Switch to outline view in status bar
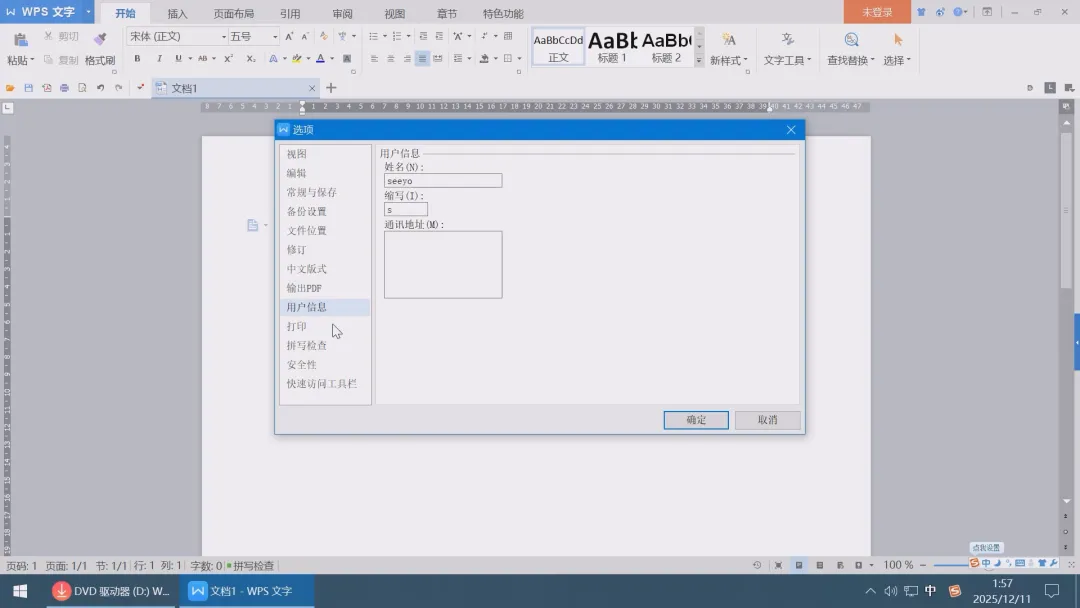Screen dimensions: 1080x608 click(x=820, y=565)
